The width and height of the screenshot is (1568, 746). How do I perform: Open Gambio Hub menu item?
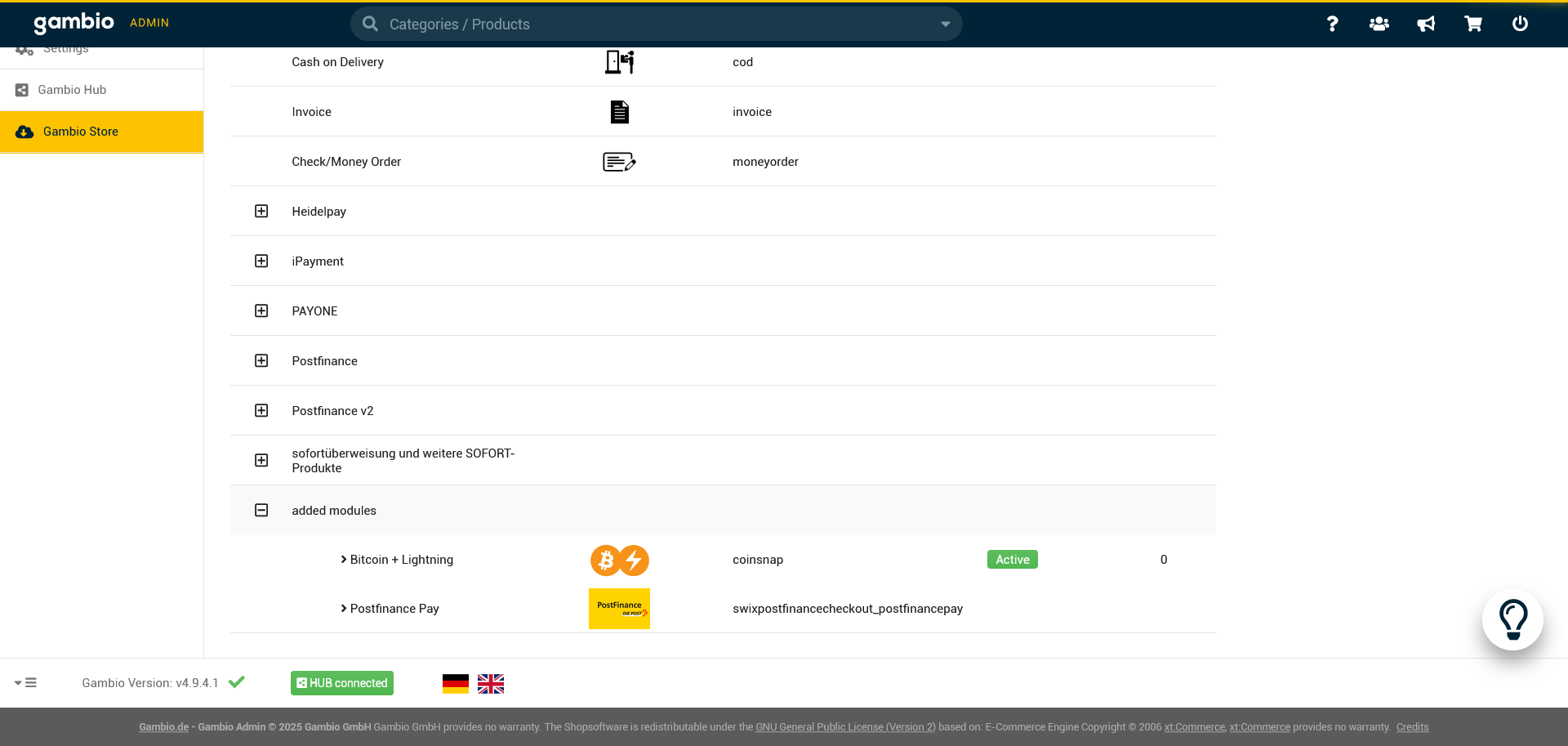click(x=101, y=90)
